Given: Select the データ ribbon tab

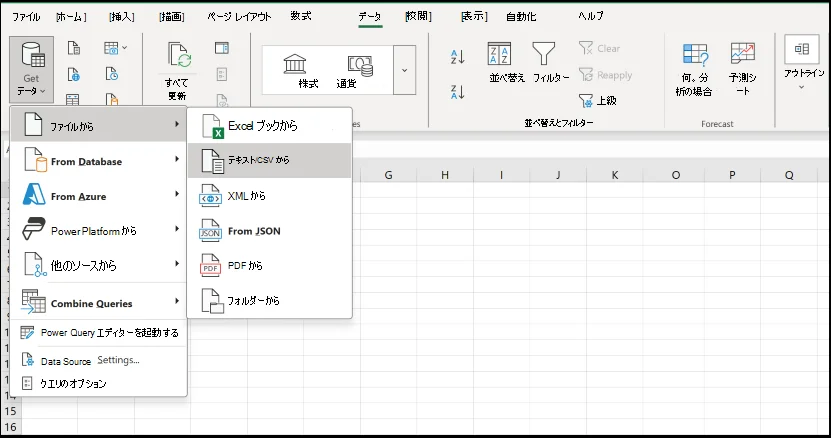Looking at the screenshot, I should coord(370,17).
